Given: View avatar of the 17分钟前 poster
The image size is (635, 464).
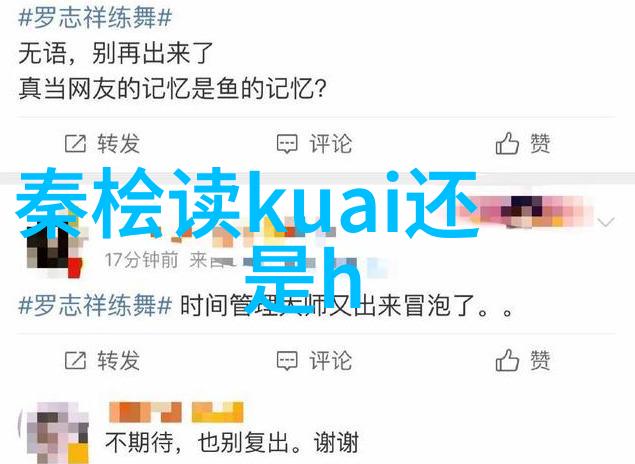Looking at the screenshot, I should [53, 247].
